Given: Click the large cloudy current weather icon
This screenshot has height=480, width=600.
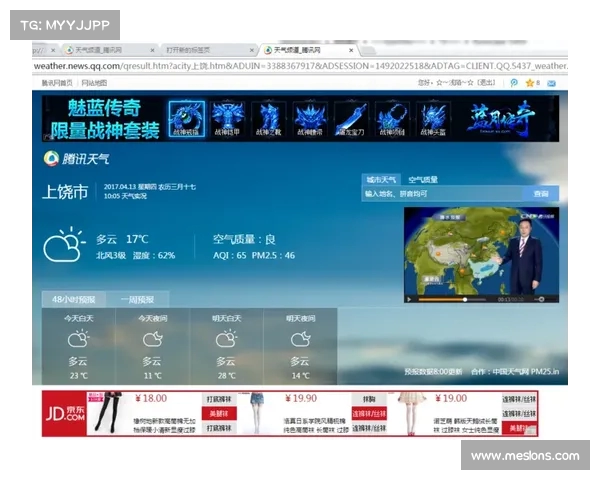Looking at the screenshot, I should (65, 245).
